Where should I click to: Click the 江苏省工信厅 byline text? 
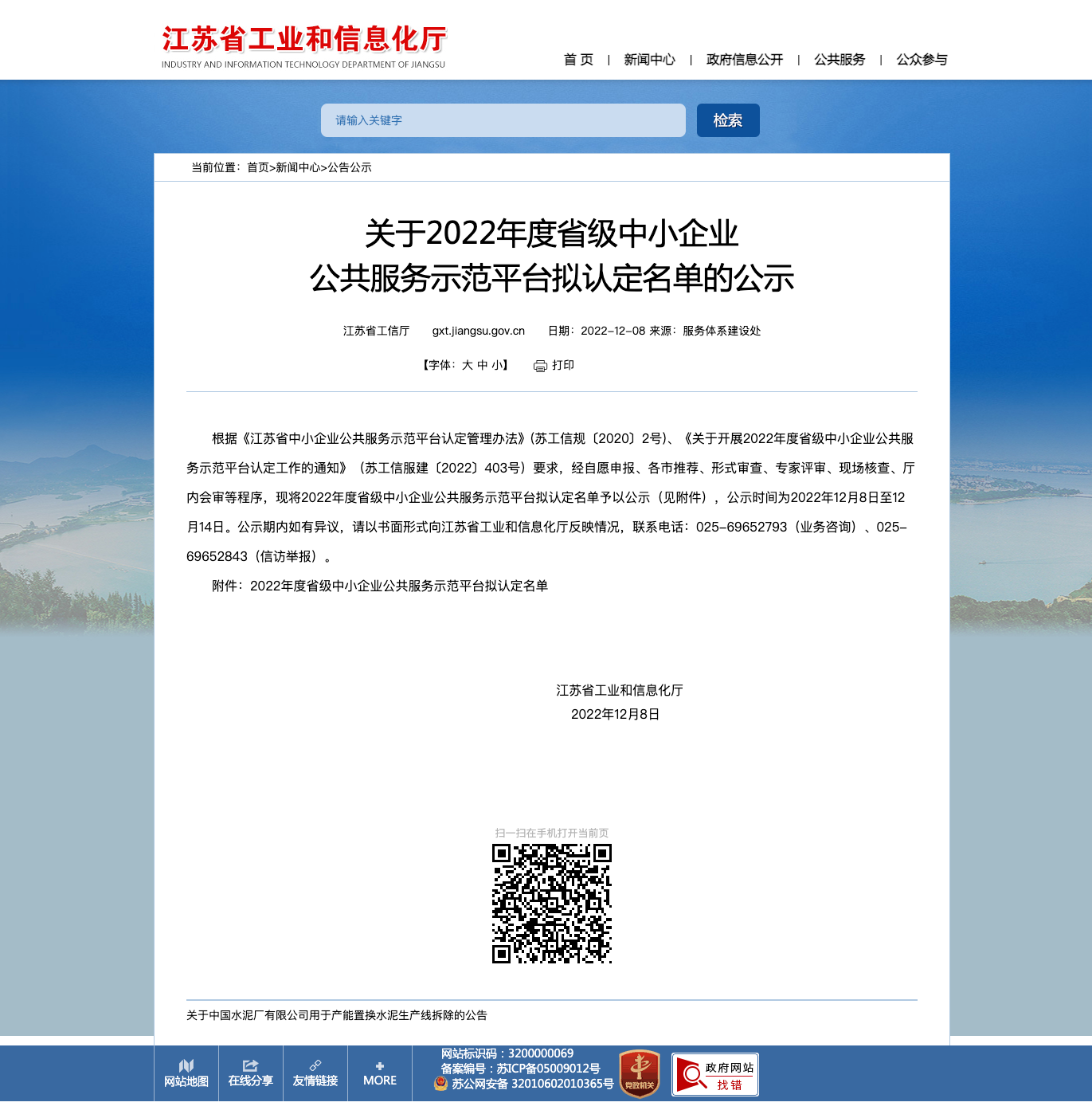(377, 331)
